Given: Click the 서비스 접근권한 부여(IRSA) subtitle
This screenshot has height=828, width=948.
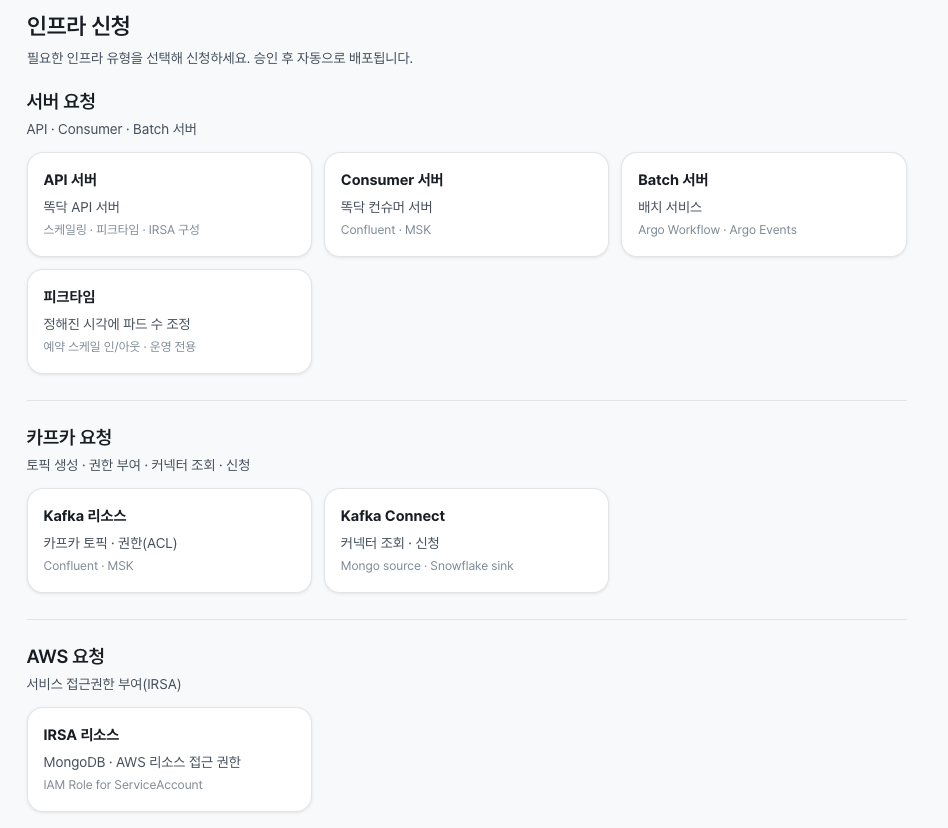Looking at the screenshot, I should coord(104,684).
